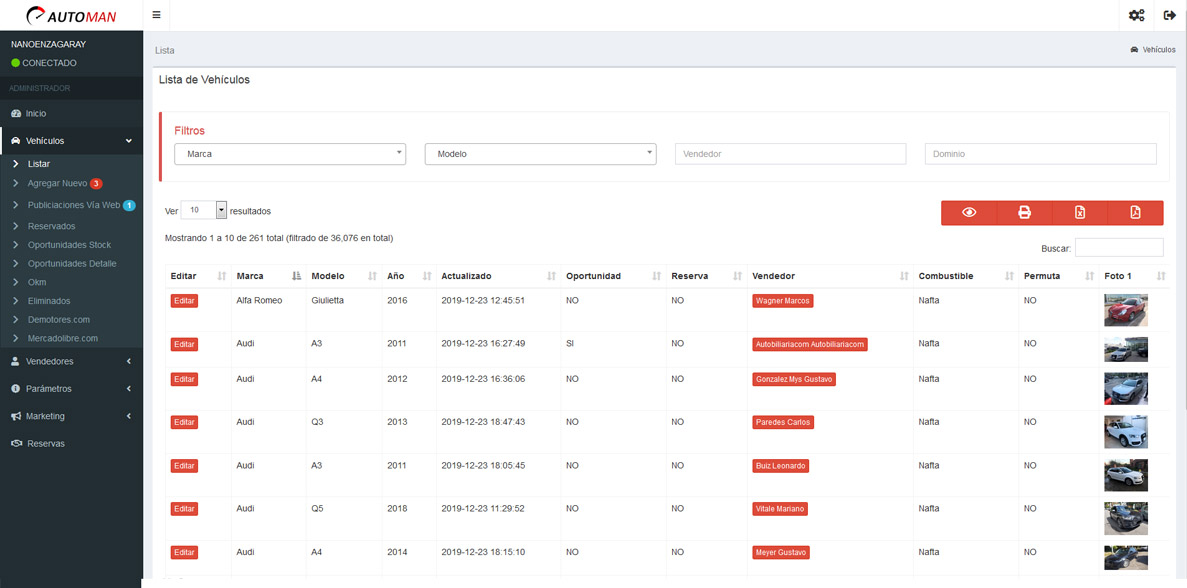1187x588 pixels.
Task: Sort table by Año column header
Action: tap(408, 276)
